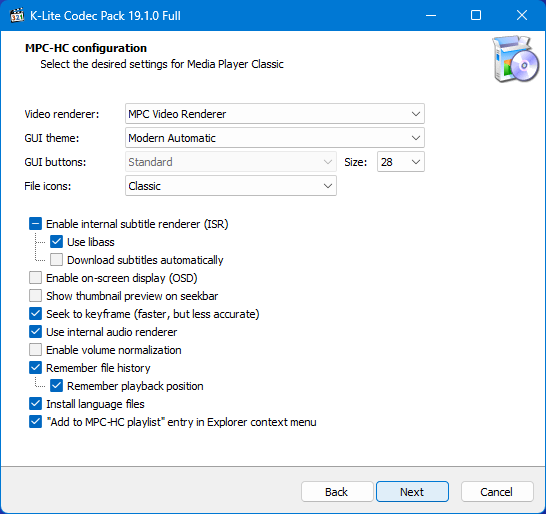Maximize the installer window
The height and width of the screenshot is (514, 546).
[x=476, y=15]
